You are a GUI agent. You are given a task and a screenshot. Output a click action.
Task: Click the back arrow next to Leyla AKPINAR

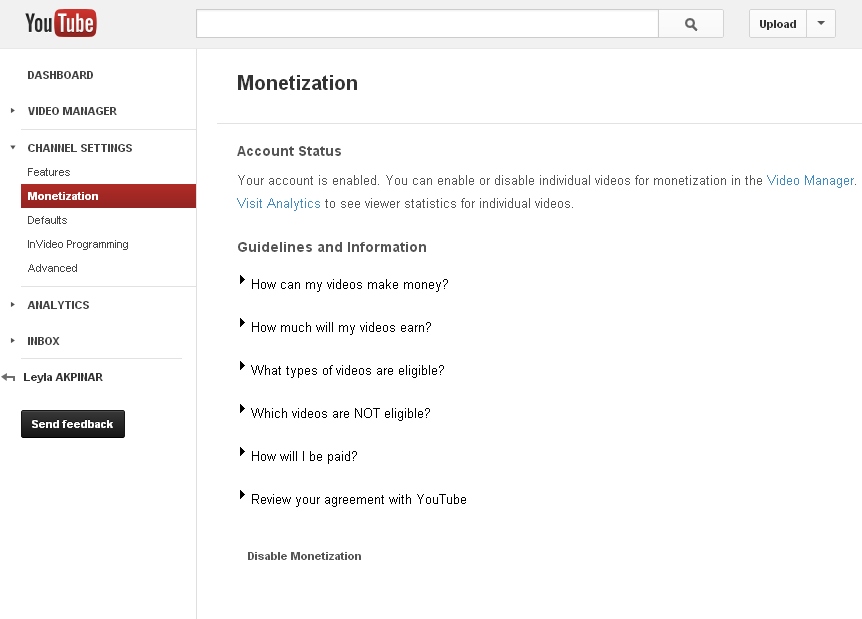(x=8, y=377)
